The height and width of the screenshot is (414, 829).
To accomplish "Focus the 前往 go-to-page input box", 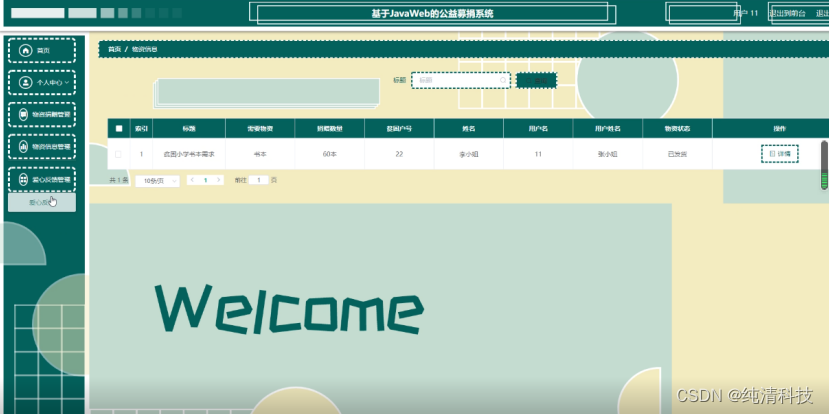I will (x=259, y=180).
